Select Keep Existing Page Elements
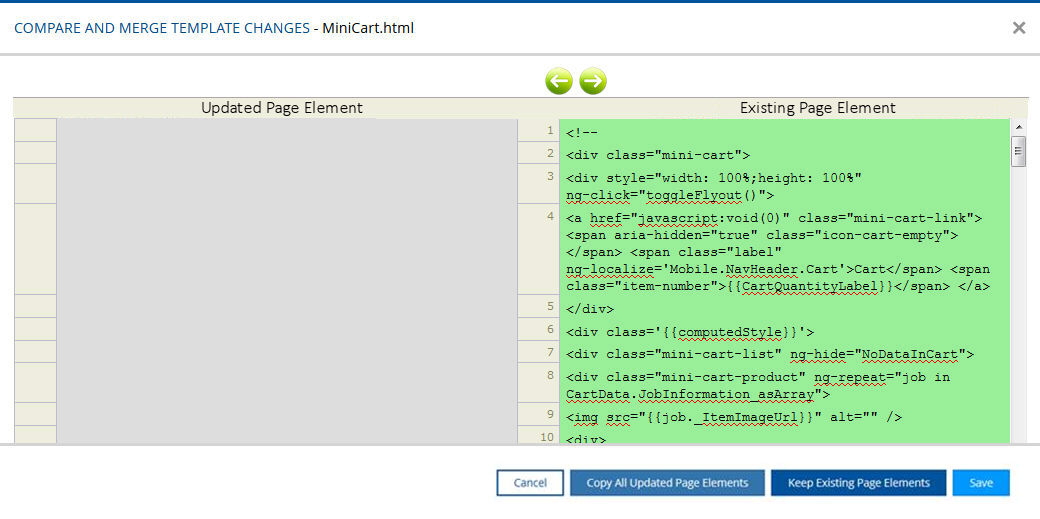The image size is (1040, 519). click(858, 483)
